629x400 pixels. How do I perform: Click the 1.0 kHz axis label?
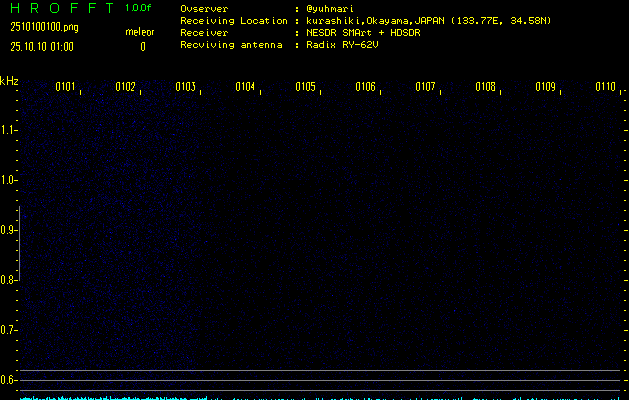8,180
